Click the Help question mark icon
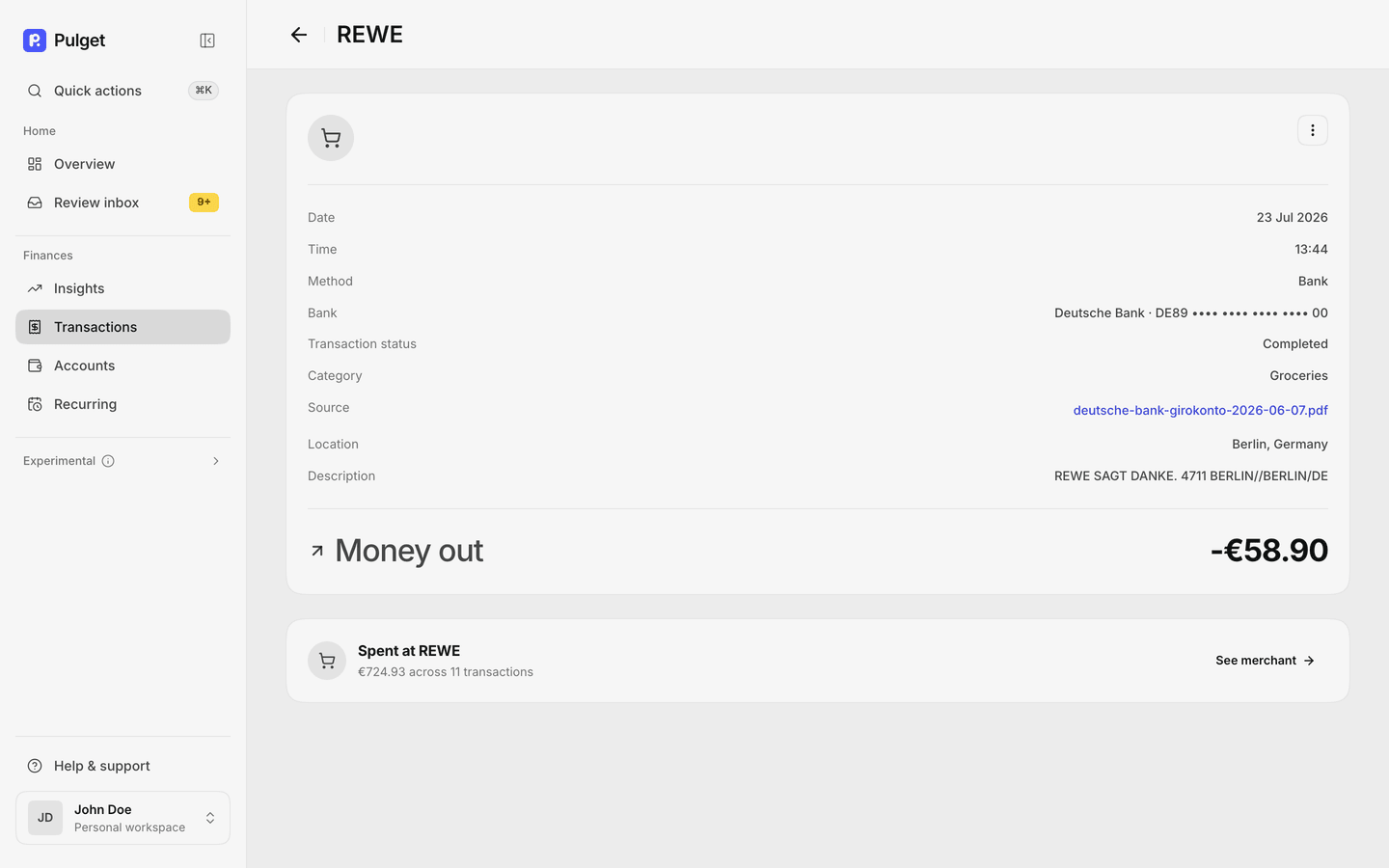Screen dimensions: 1389x868 click(35, 766)
